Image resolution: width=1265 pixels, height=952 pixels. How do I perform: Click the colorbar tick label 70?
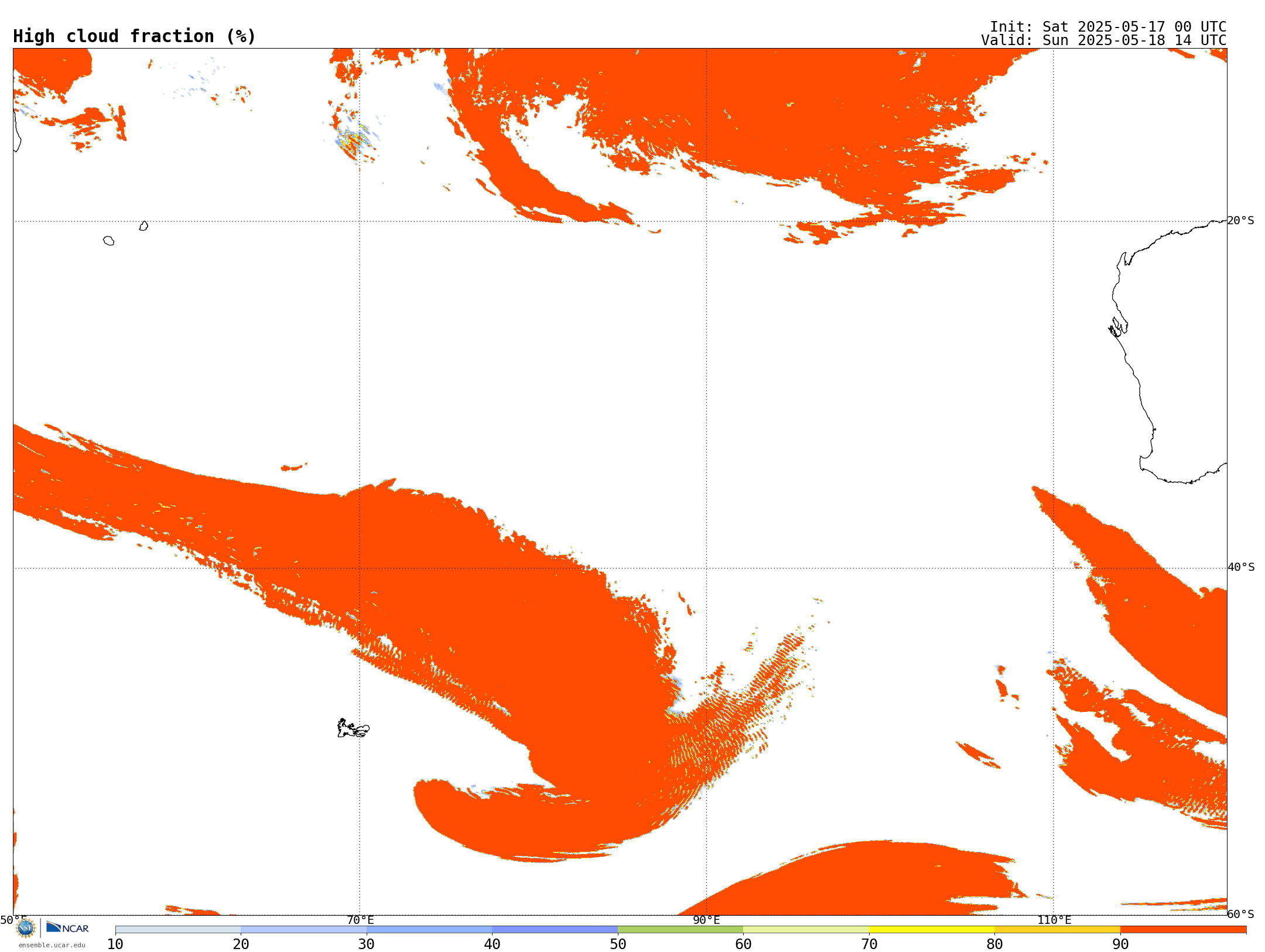pos(869,944)
